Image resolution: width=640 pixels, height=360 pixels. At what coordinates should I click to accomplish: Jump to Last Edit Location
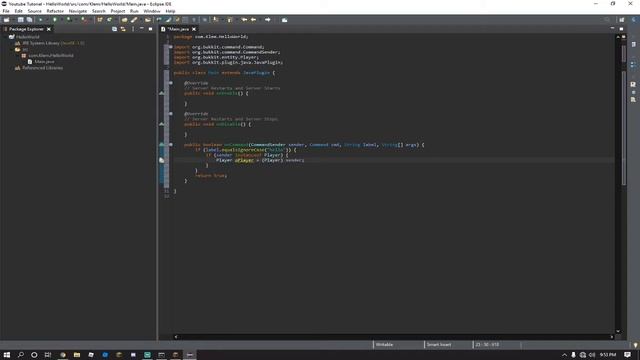[x=244, y=20]
